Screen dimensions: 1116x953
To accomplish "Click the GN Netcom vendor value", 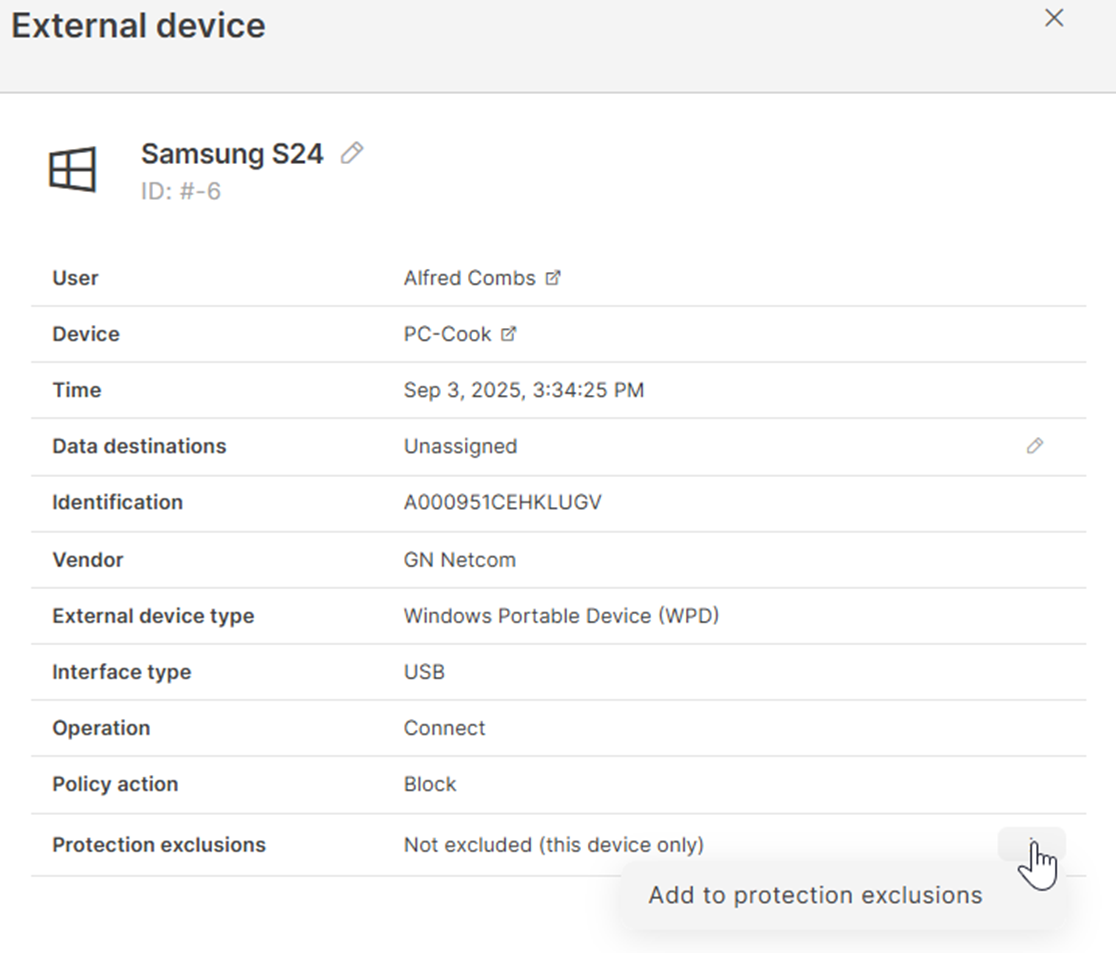I will (459, 560).
